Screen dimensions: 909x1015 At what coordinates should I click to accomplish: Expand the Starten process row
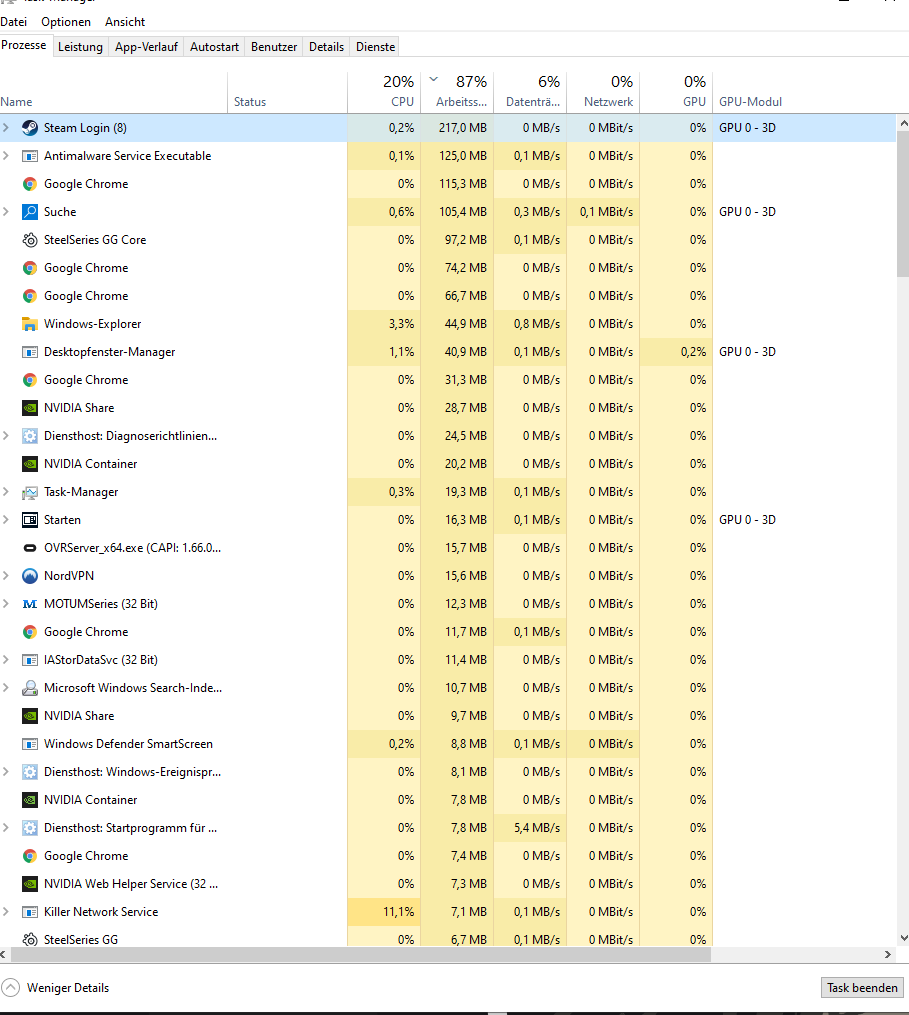(6, 520)
